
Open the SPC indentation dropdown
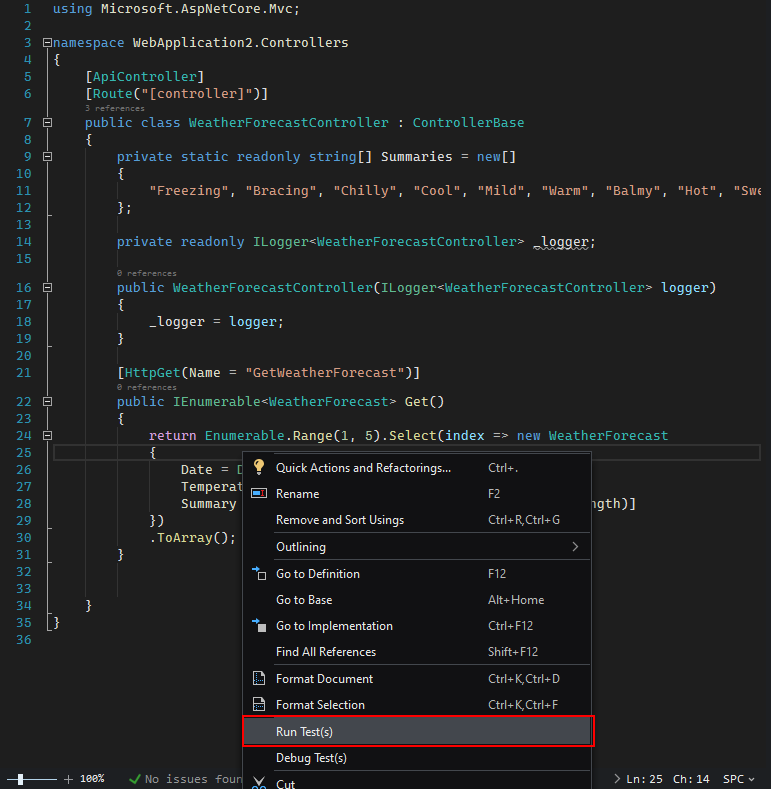(x=740, y=778)
